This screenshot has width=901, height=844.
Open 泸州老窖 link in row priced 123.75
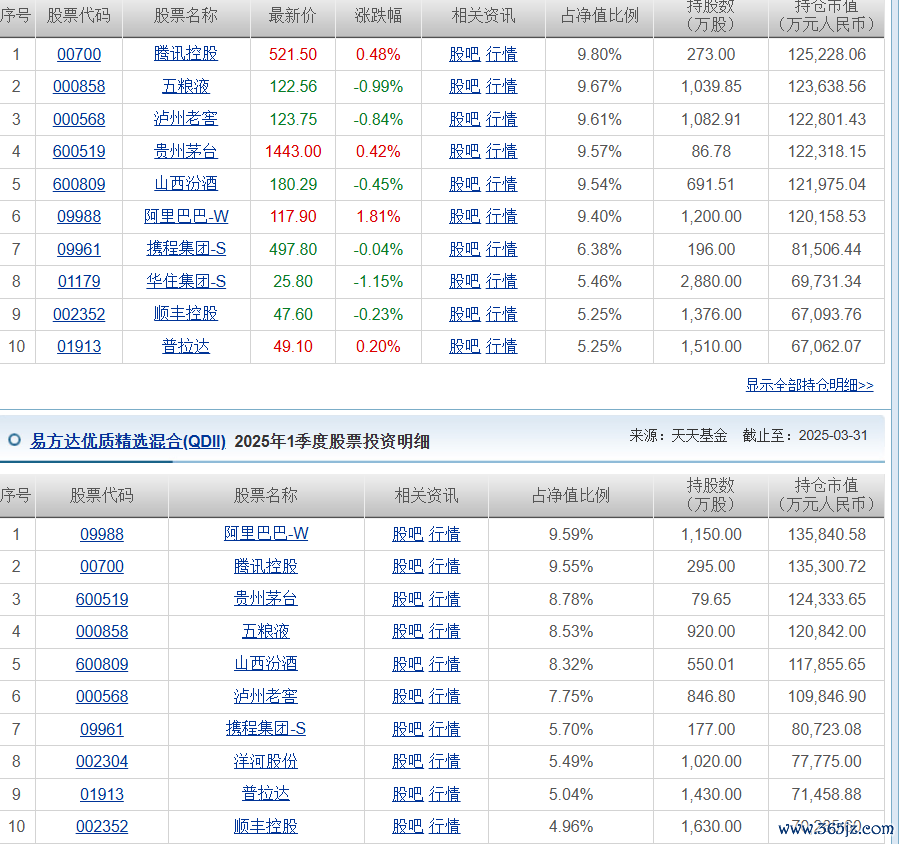tap(186, 119)
